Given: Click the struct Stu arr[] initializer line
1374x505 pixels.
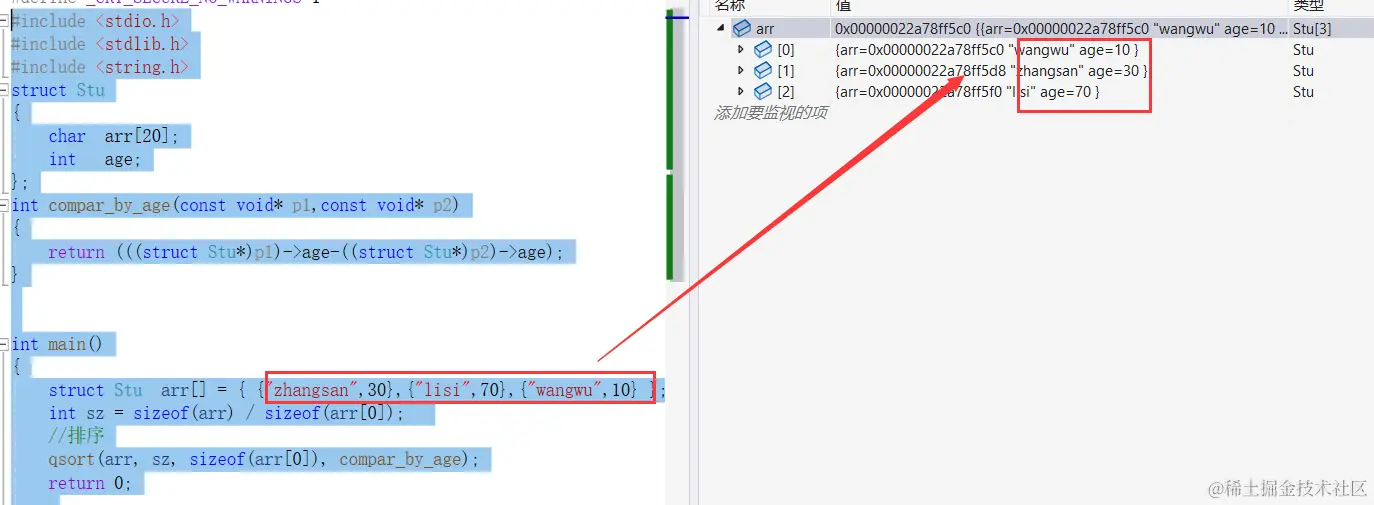Looking at the screenshot, I should tap(356, 390).
